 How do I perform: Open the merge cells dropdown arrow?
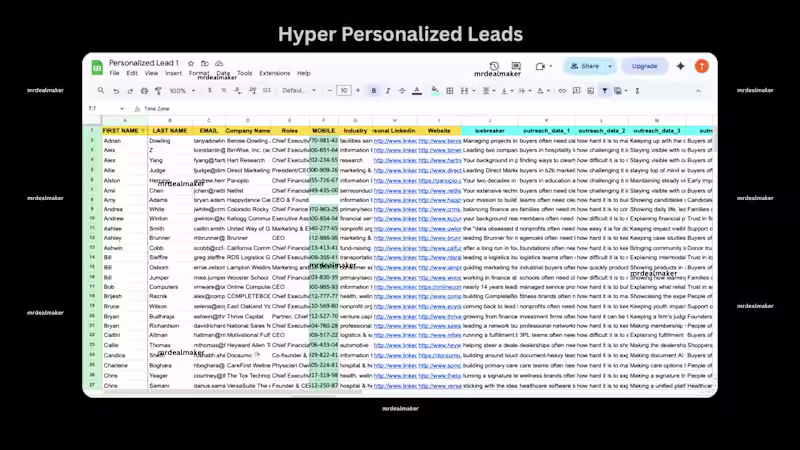[473, 91]
